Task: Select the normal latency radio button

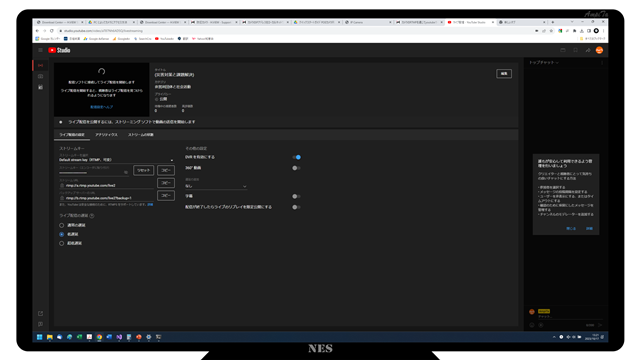Action: 62,225
